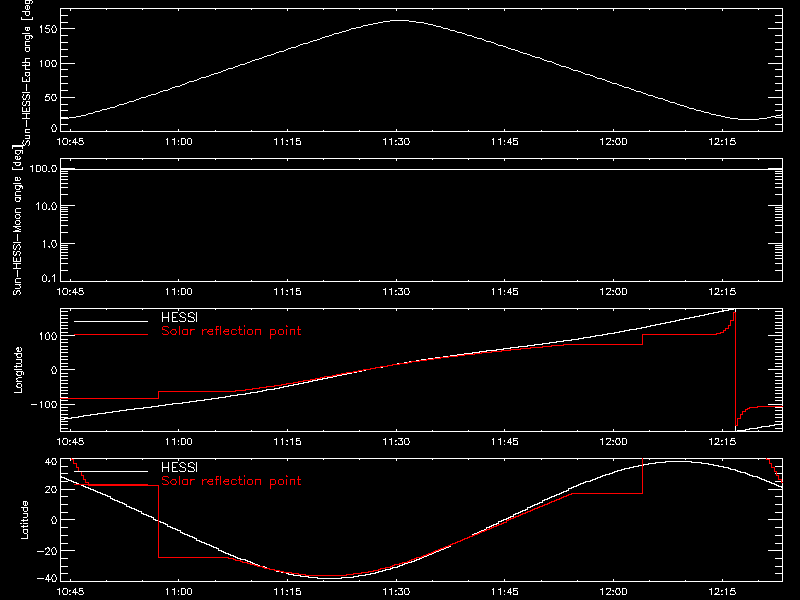Click the Sun-HESSI-Moon angle axis title
Image resolution: width=800 pixels, height=600 pixels.
(17, 220)
